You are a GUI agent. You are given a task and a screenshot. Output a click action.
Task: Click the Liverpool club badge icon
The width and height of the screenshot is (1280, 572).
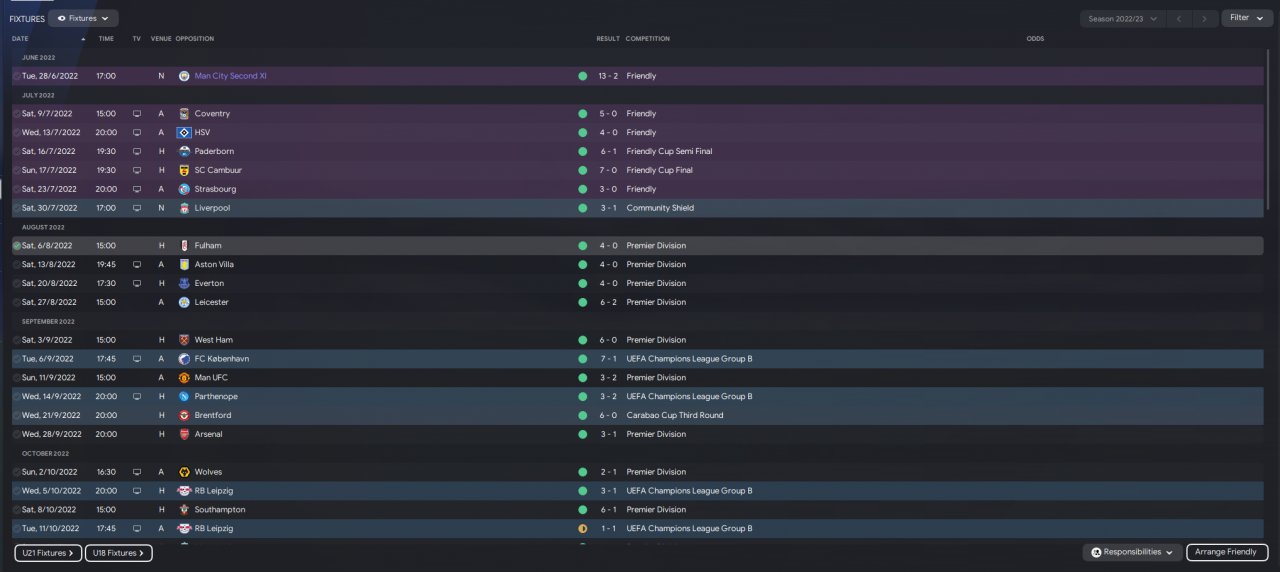click(184, 208)
